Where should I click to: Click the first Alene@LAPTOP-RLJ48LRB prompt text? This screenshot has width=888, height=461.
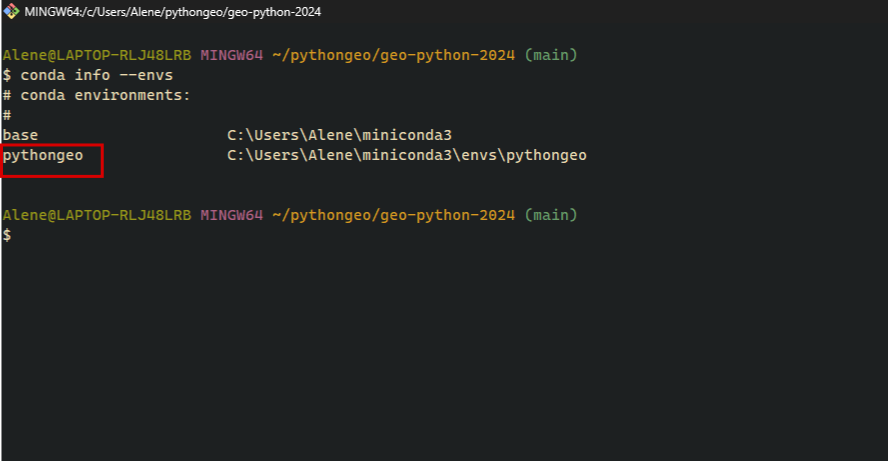pos(97,54)
